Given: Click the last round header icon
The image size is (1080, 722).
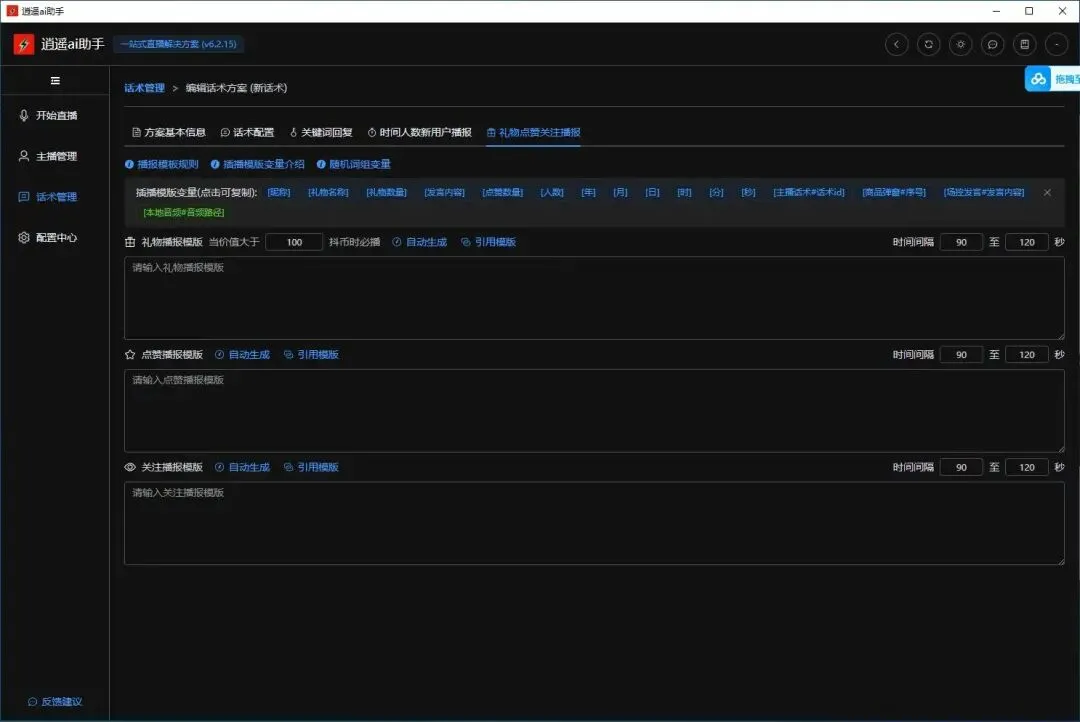Looking at the screenshot, I should tap(1057, 45).
